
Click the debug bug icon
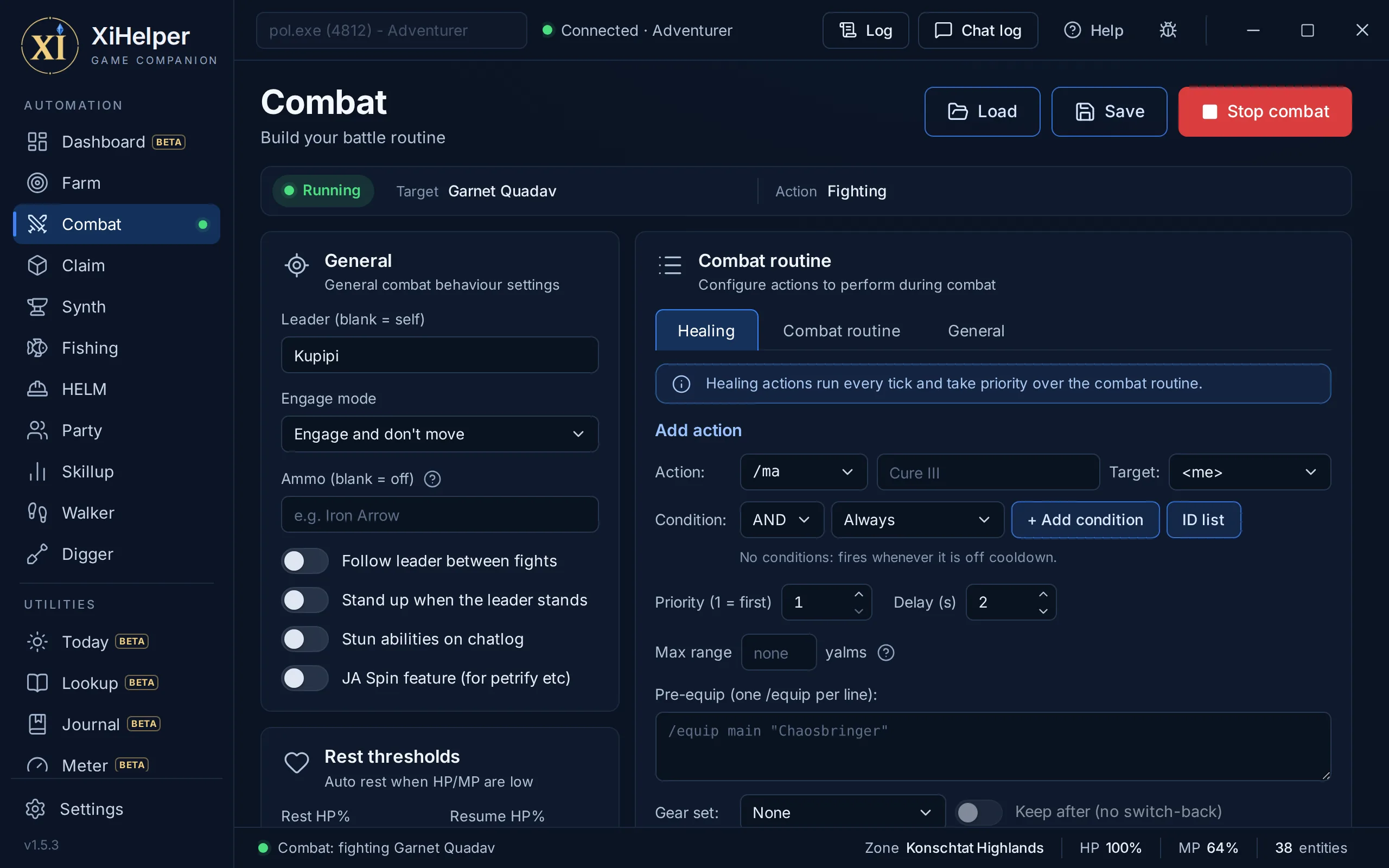1168,30
